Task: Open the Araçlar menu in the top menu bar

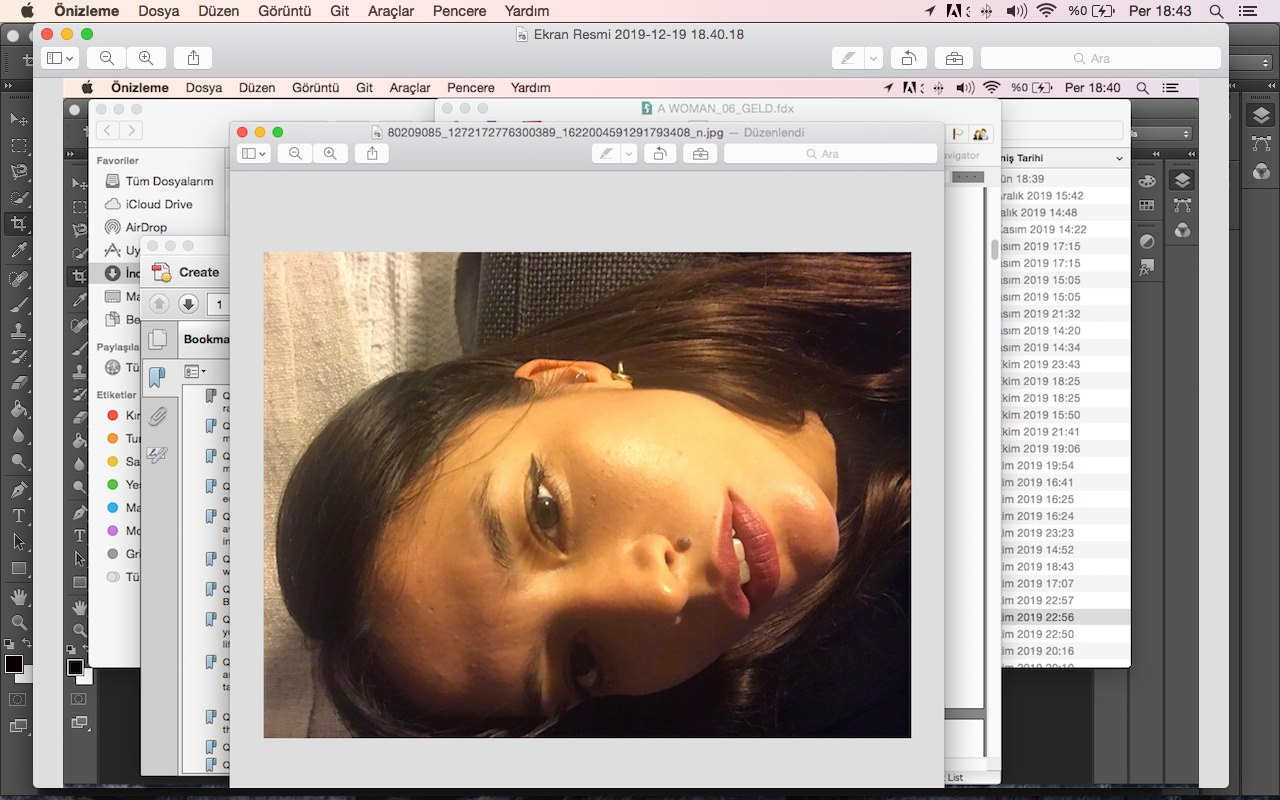Action: click(x=391, y=11)
